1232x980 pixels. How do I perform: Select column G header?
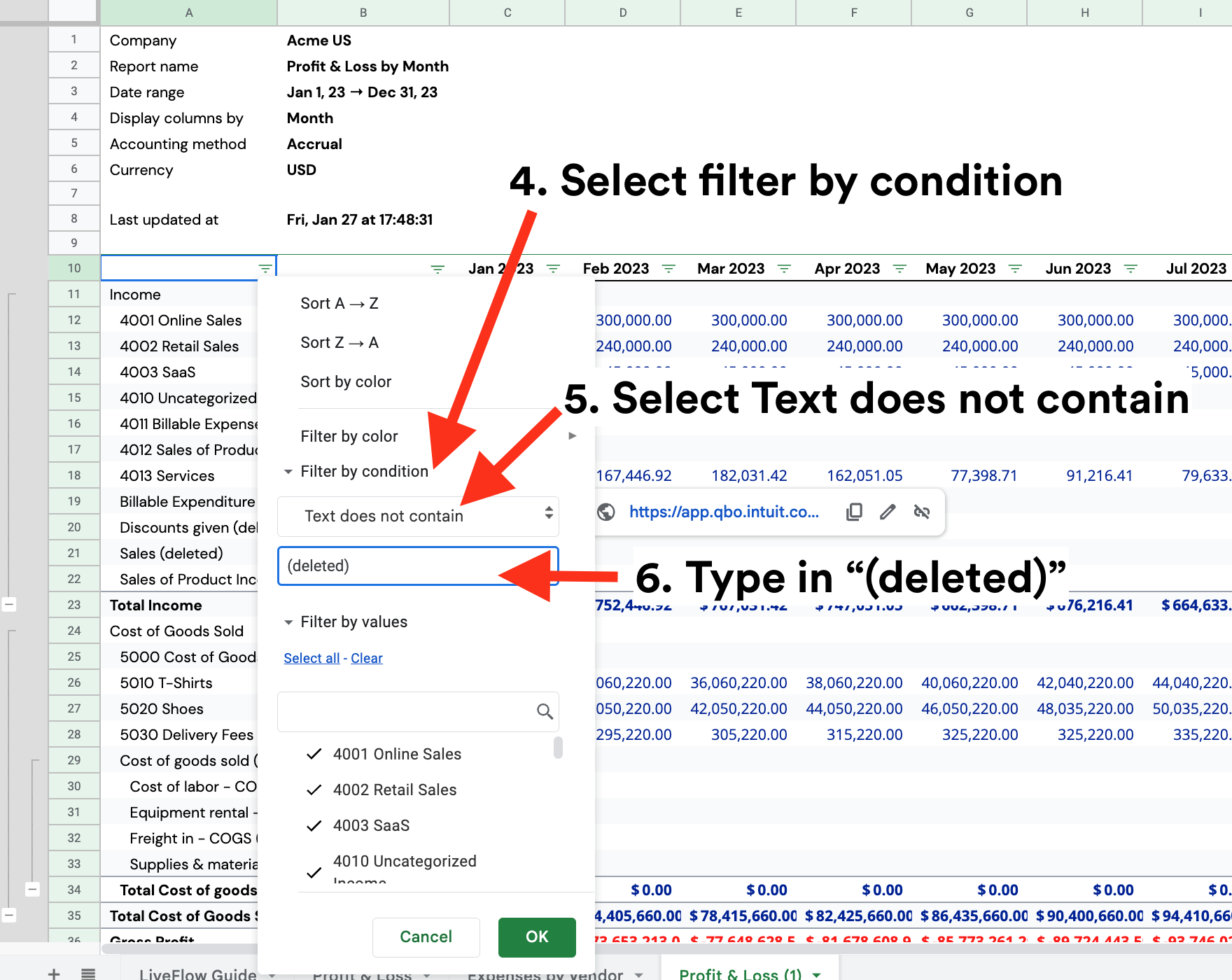969,13
